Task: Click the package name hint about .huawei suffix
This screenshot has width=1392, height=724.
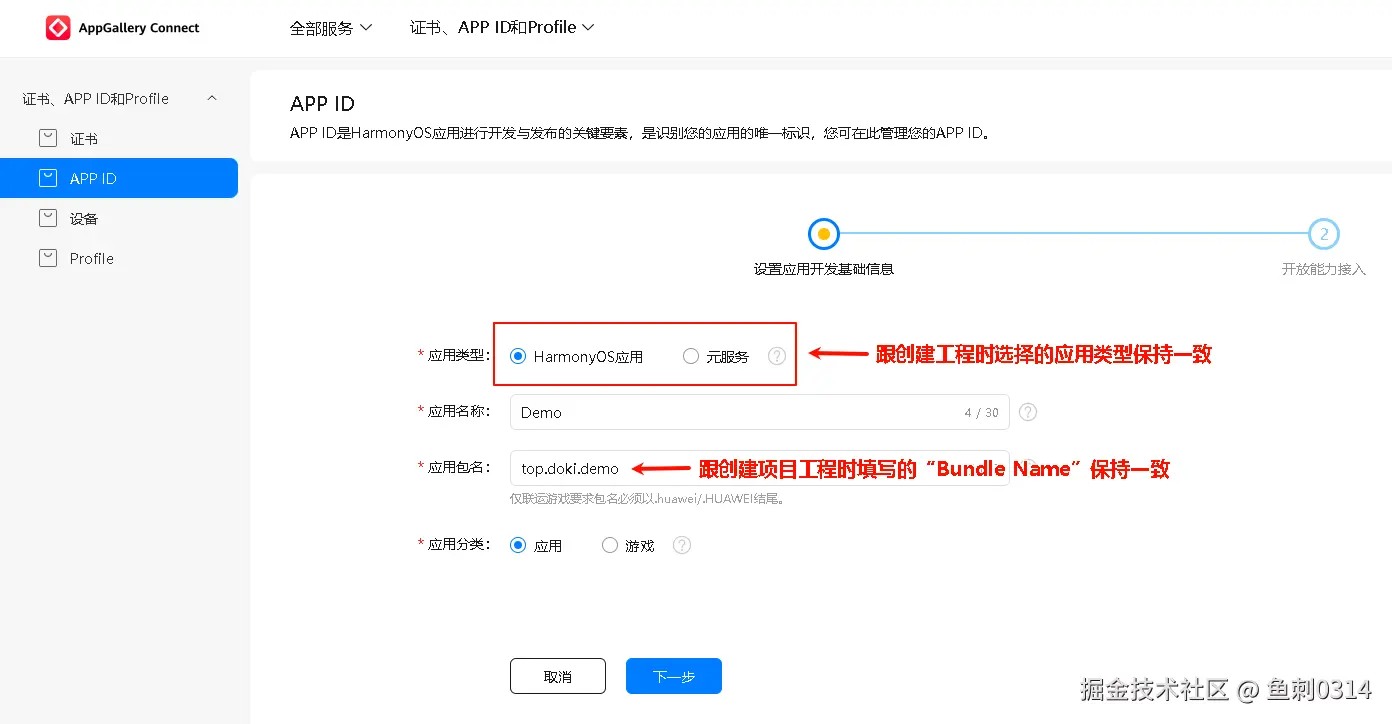Action: click(x=648, y=498)
